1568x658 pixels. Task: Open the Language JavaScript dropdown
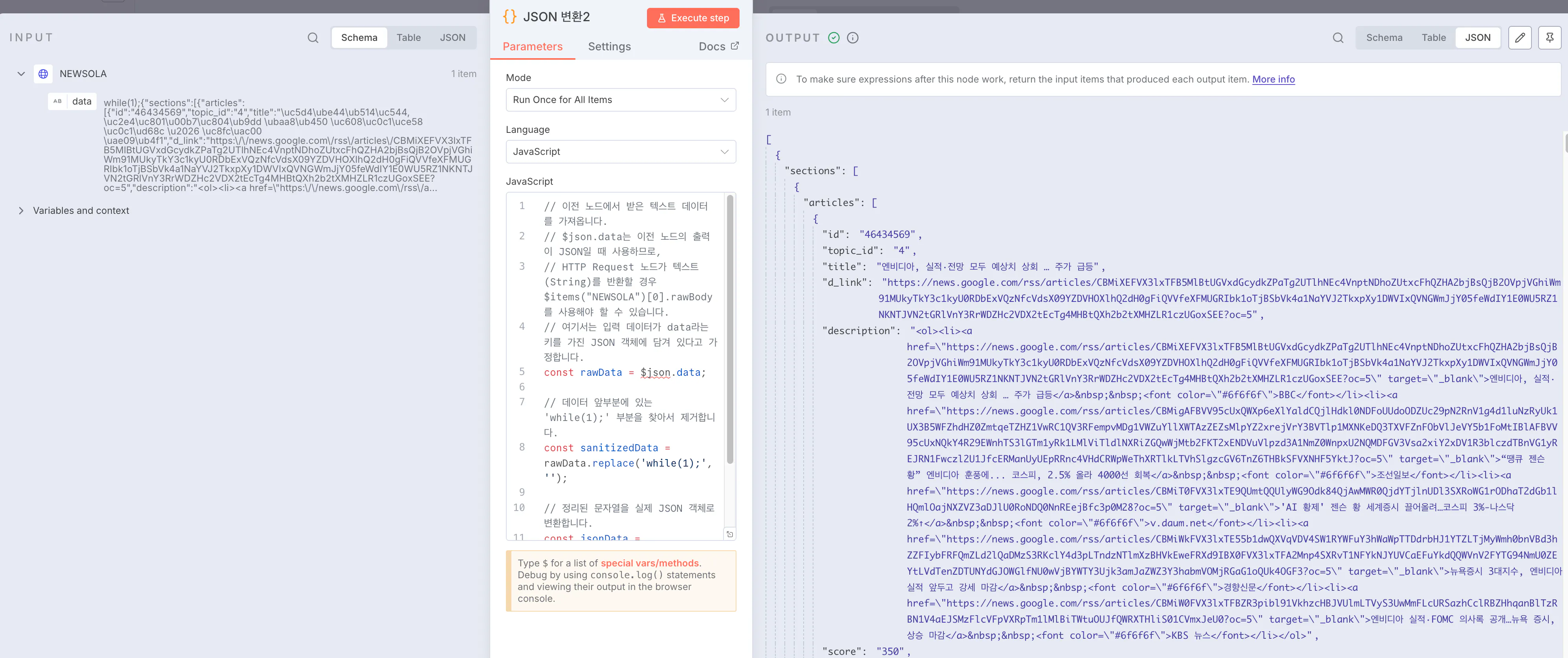[620, 152]
